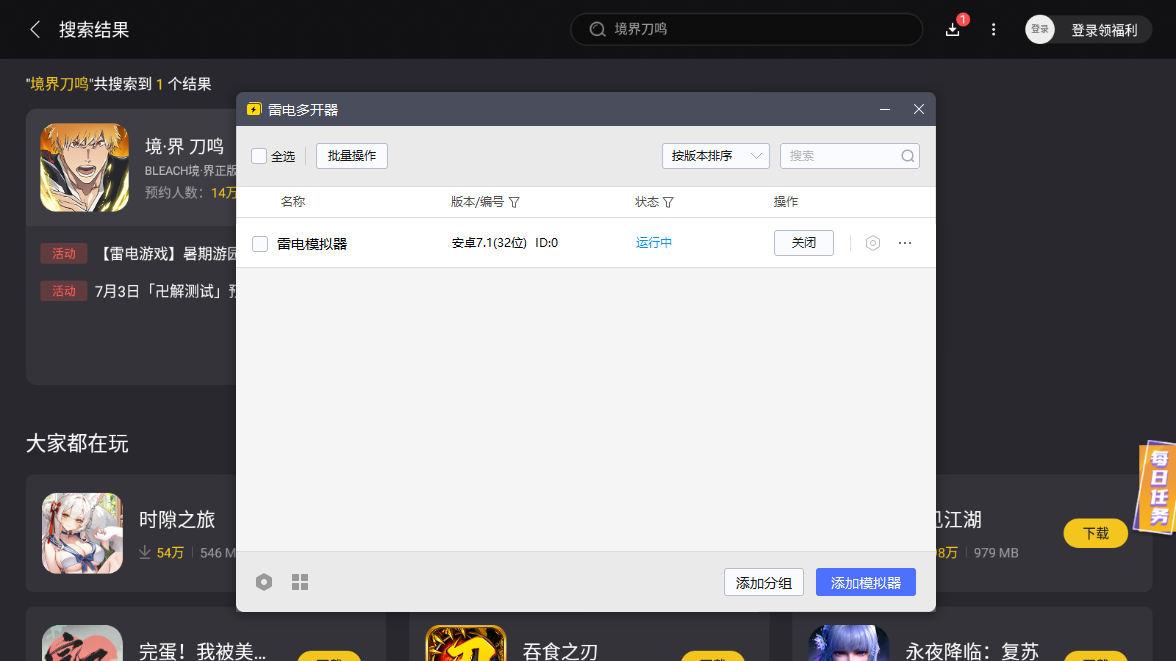The height and width of the screenshot is (661, 1176).
Task: Open the layout grid icon next to the gear
Action: (299, 581)
